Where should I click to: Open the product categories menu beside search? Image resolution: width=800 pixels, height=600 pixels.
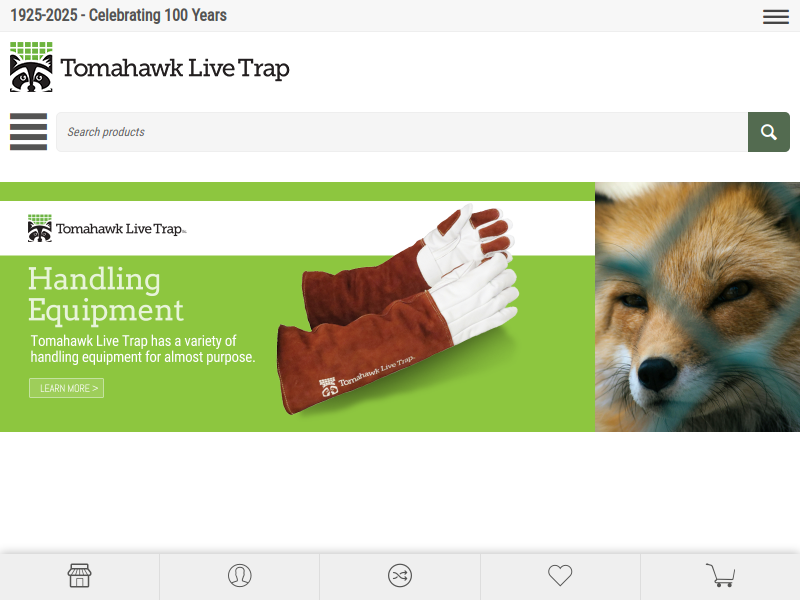(x=29, y=132)
